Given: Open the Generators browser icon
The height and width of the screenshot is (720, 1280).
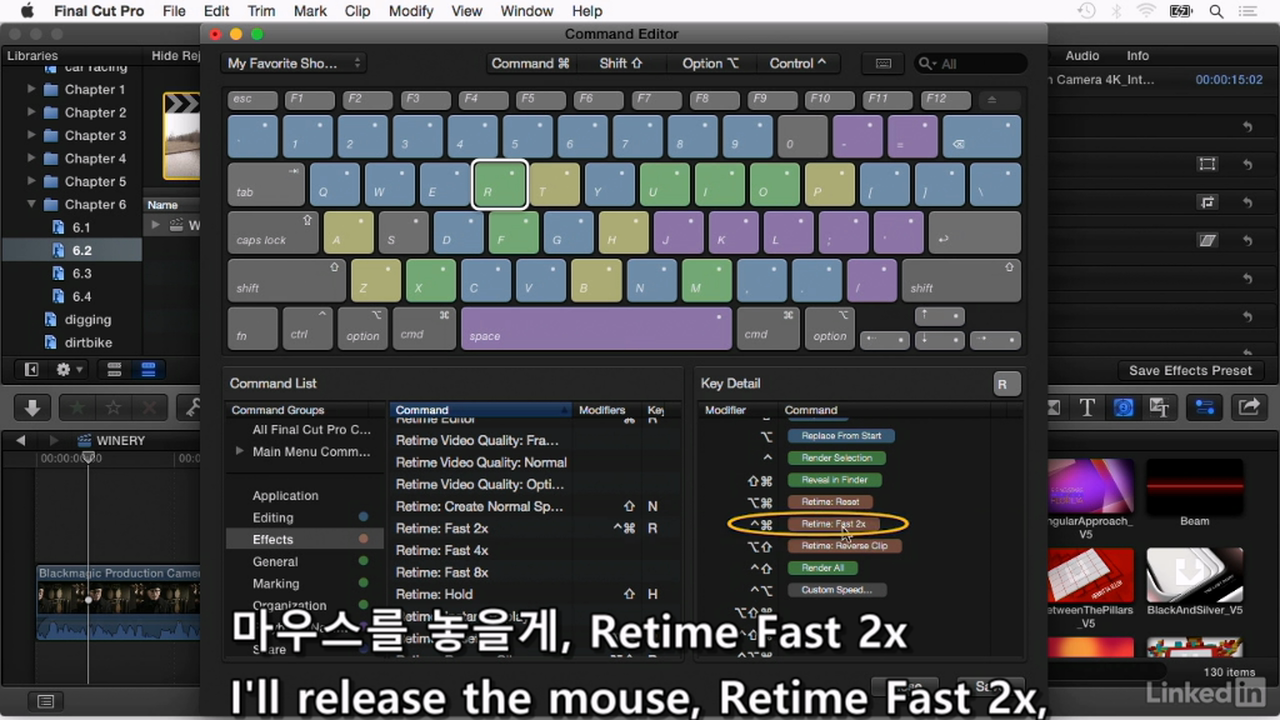Looking at the screenshot, I should (x=1124, y=408).
